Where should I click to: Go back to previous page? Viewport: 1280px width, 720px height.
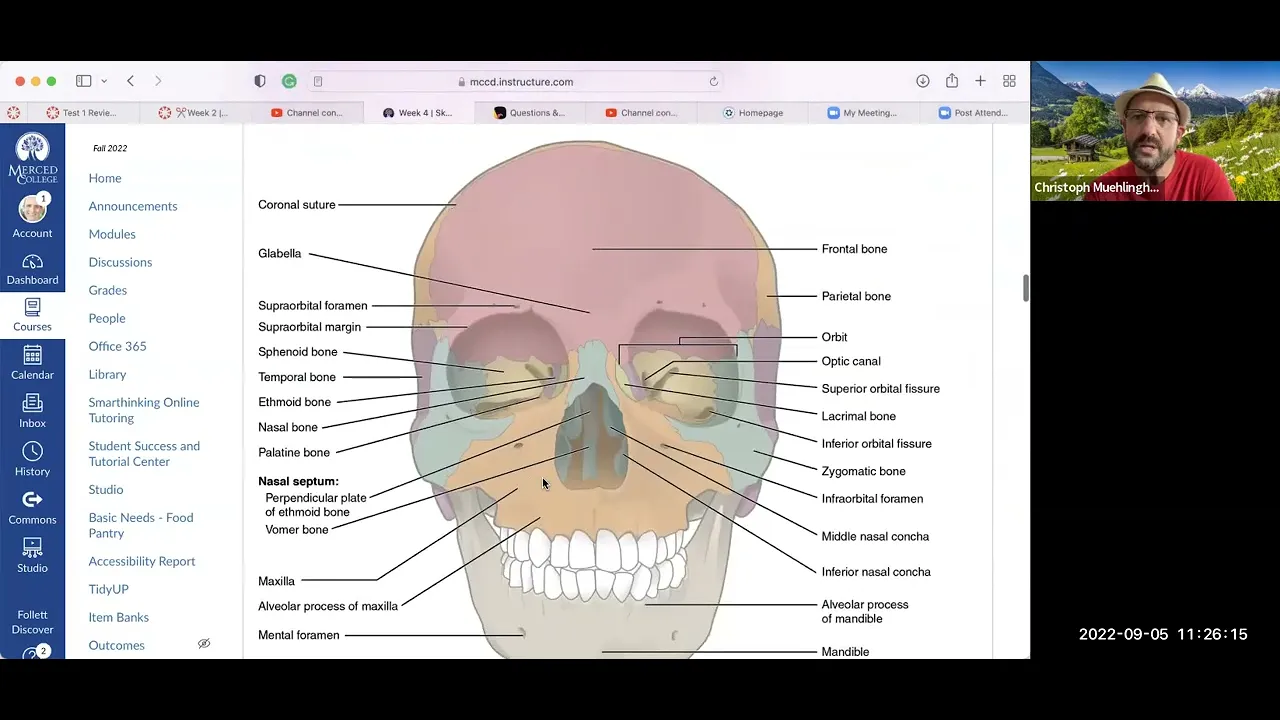(131, 81)
